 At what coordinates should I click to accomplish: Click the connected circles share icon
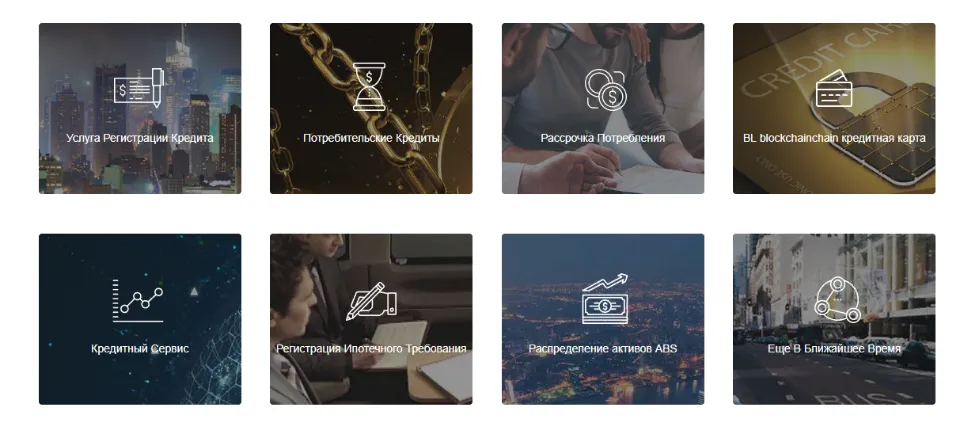point(838,300)
